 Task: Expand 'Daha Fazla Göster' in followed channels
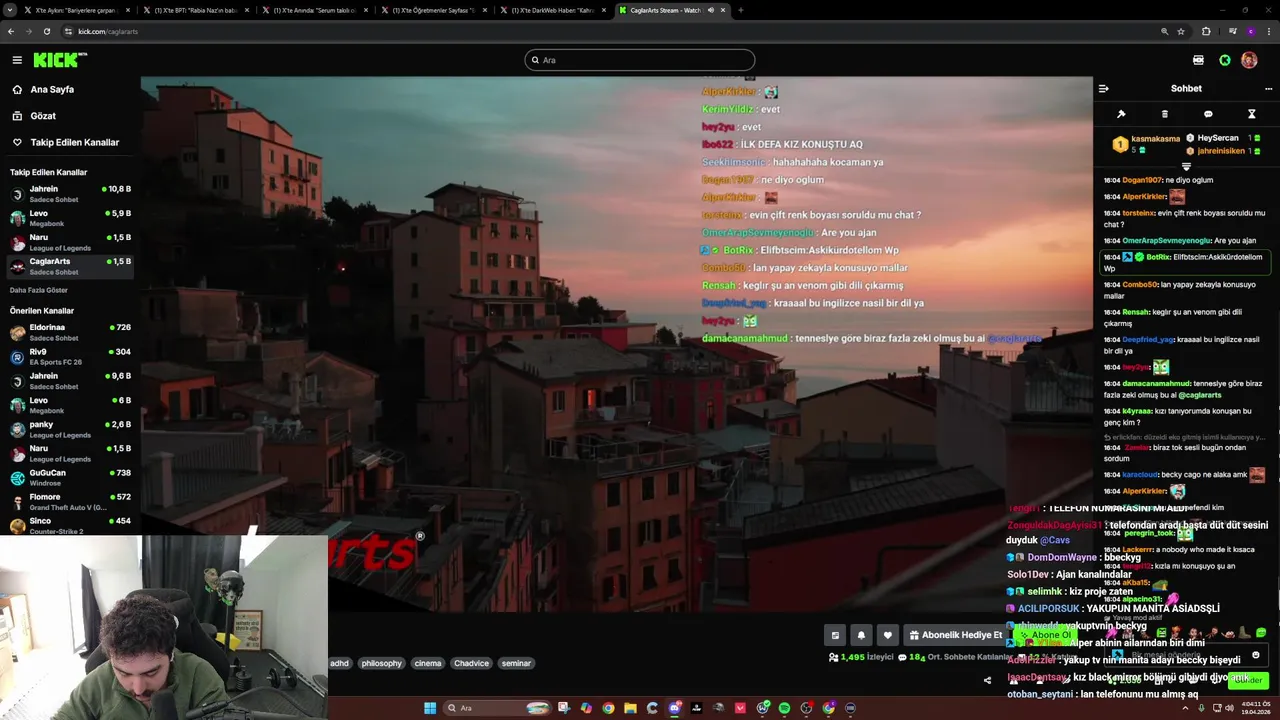tap(39, 290)
